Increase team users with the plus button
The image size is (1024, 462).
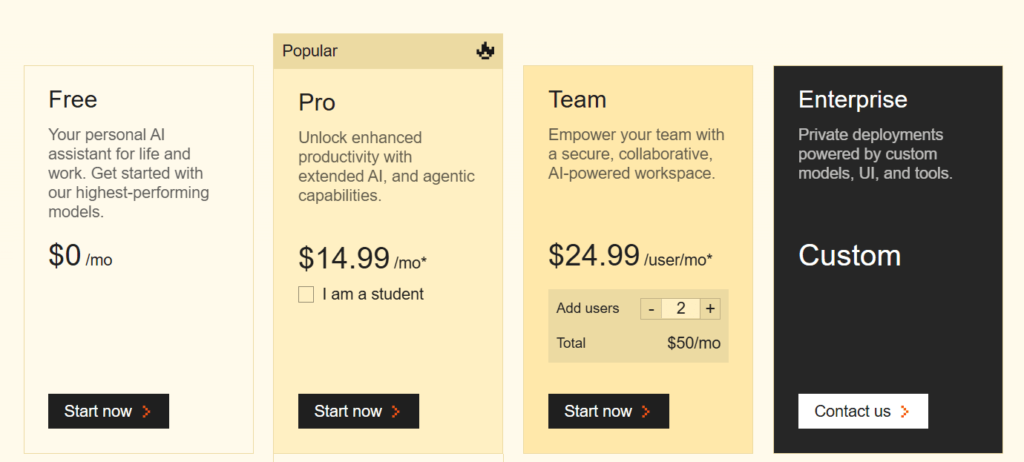point(711,309)
